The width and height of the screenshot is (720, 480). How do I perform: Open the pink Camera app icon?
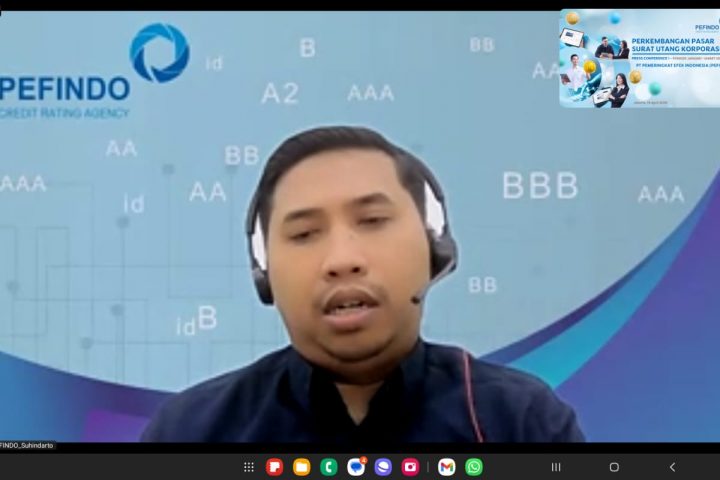click(x=410, y=467)
